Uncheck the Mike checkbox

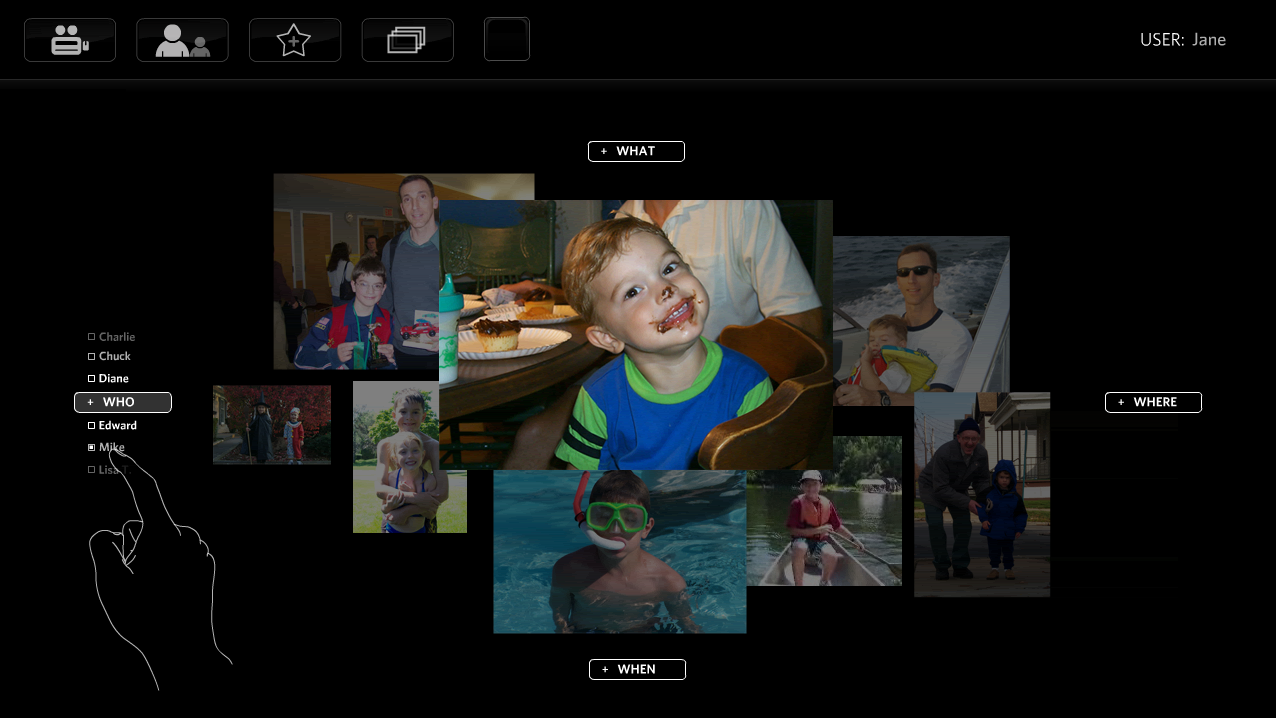pyautogui.click(x=92, y=448)
